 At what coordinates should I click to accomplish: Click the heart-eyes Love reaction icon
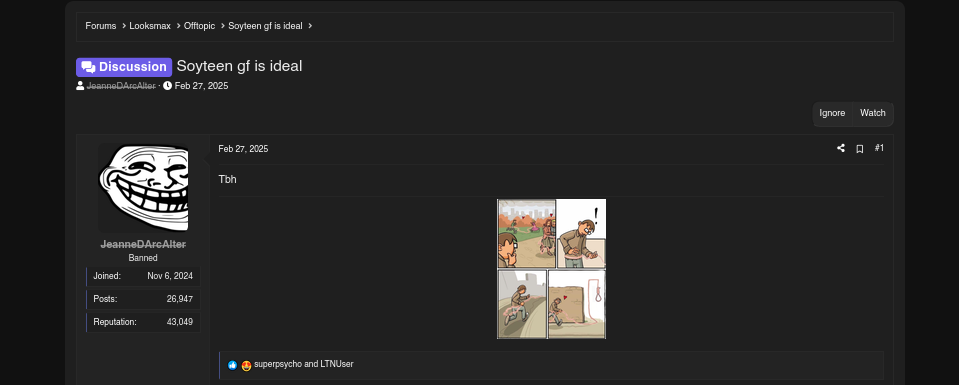point(246,366)
